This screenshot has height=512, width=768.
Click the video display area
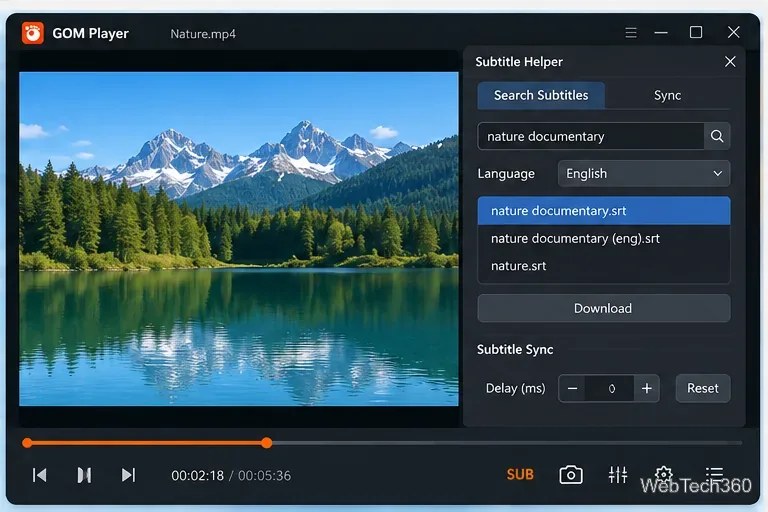(239, 239)
